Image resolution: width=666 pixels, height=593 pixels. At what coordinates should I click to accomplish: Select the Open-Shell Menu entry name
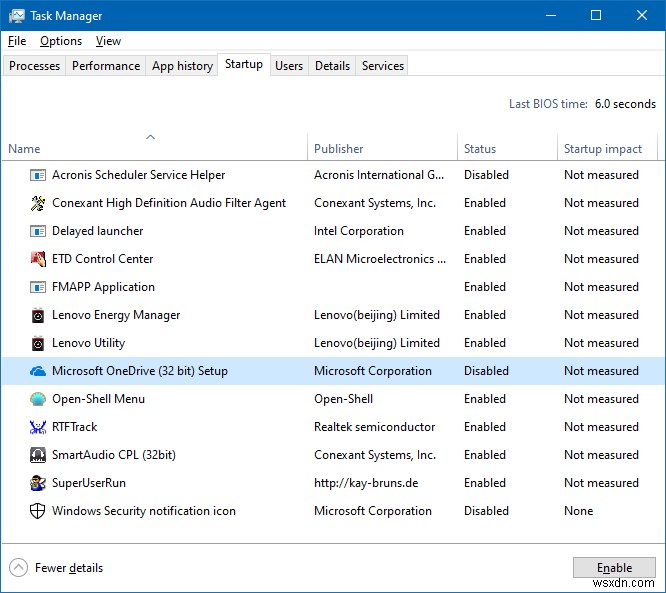pos(99,399)
